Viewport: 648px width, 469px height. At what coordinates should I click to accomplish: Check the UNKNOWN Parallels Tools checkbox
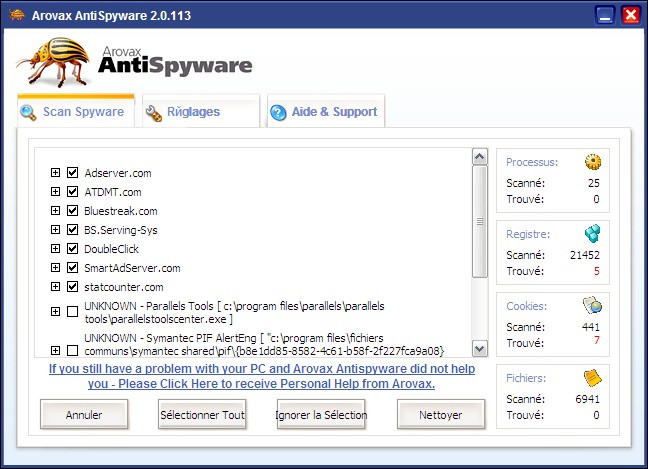[x=72, y=311]
